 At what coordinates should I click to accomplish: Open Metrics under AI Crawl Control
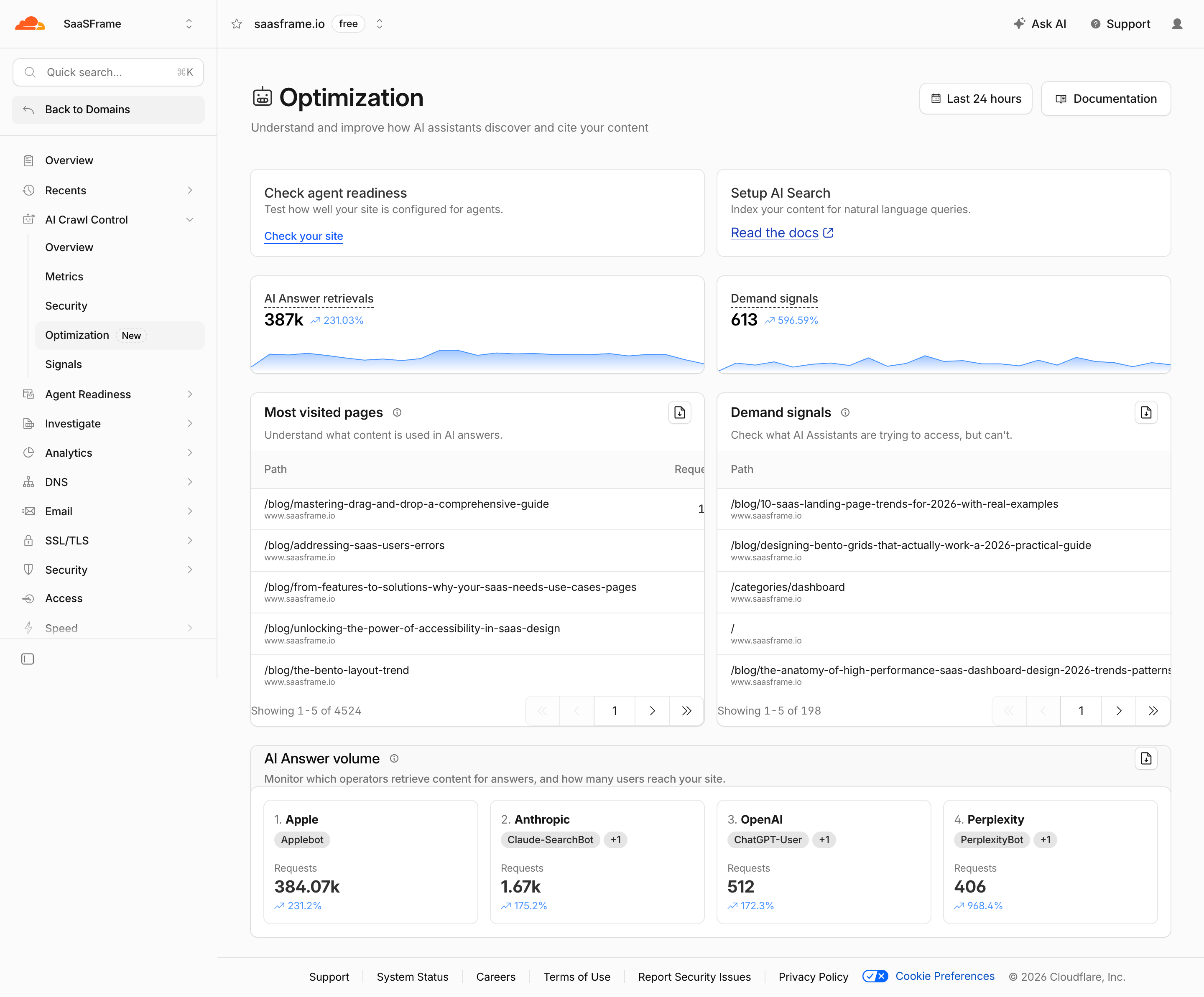click(64, 277)
